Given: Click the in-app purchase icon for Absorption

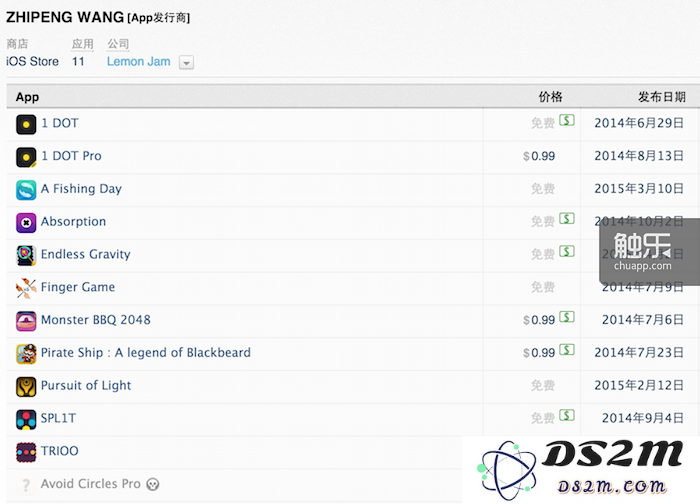Looking at the screenshot, I should [x=567, y=218].
